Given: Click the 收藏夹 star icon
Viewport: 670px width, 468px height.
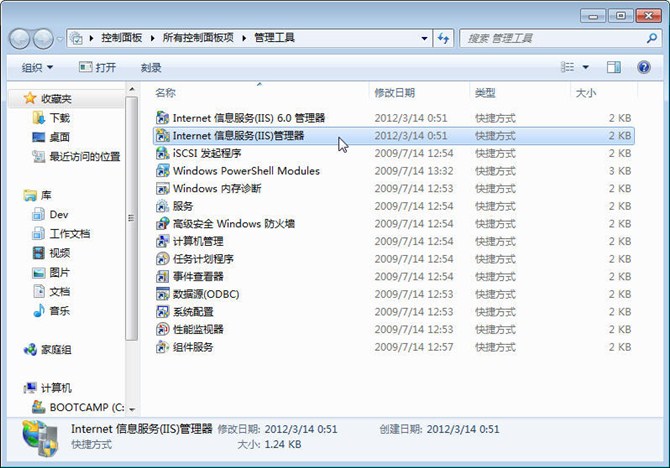Looking at the screenshot, I should point(30,98).
